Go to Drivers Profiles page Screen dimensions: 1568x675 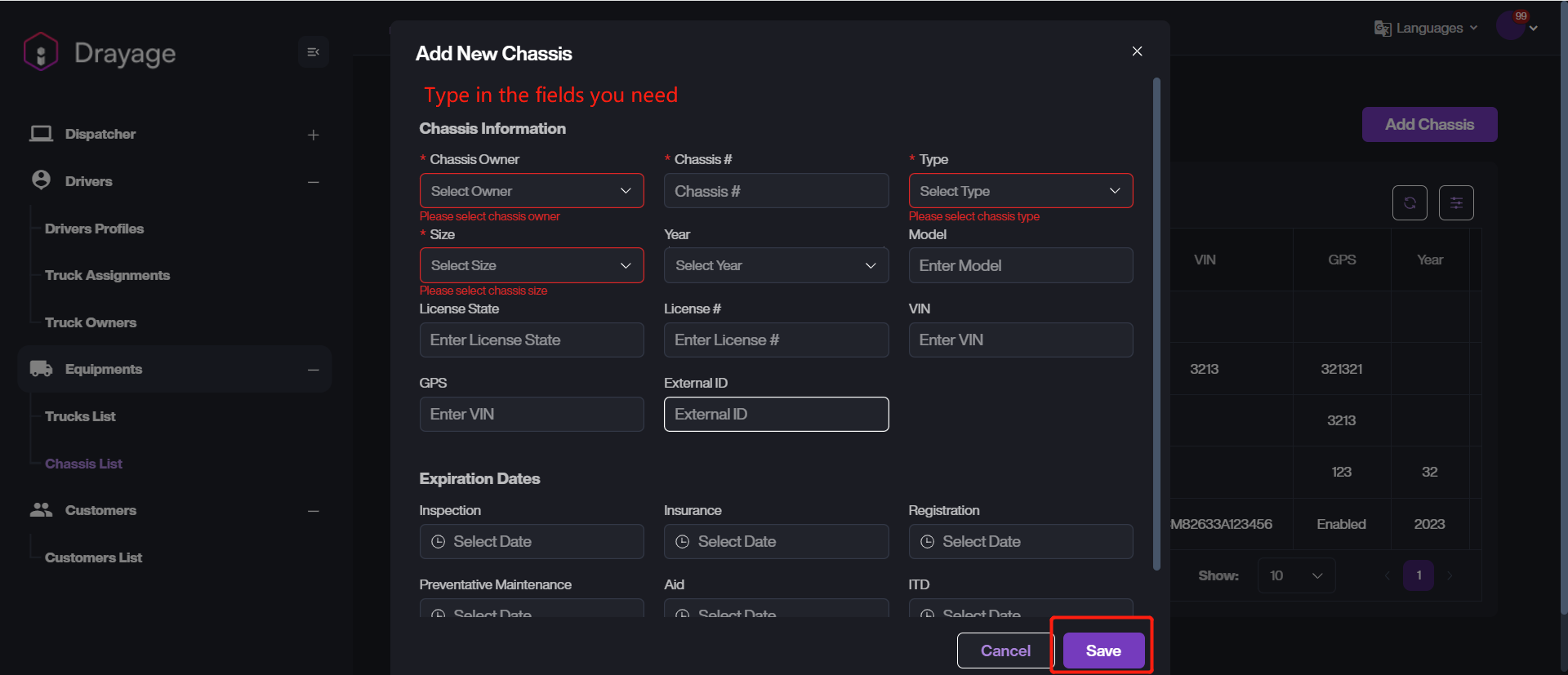[x=94, y=229]
